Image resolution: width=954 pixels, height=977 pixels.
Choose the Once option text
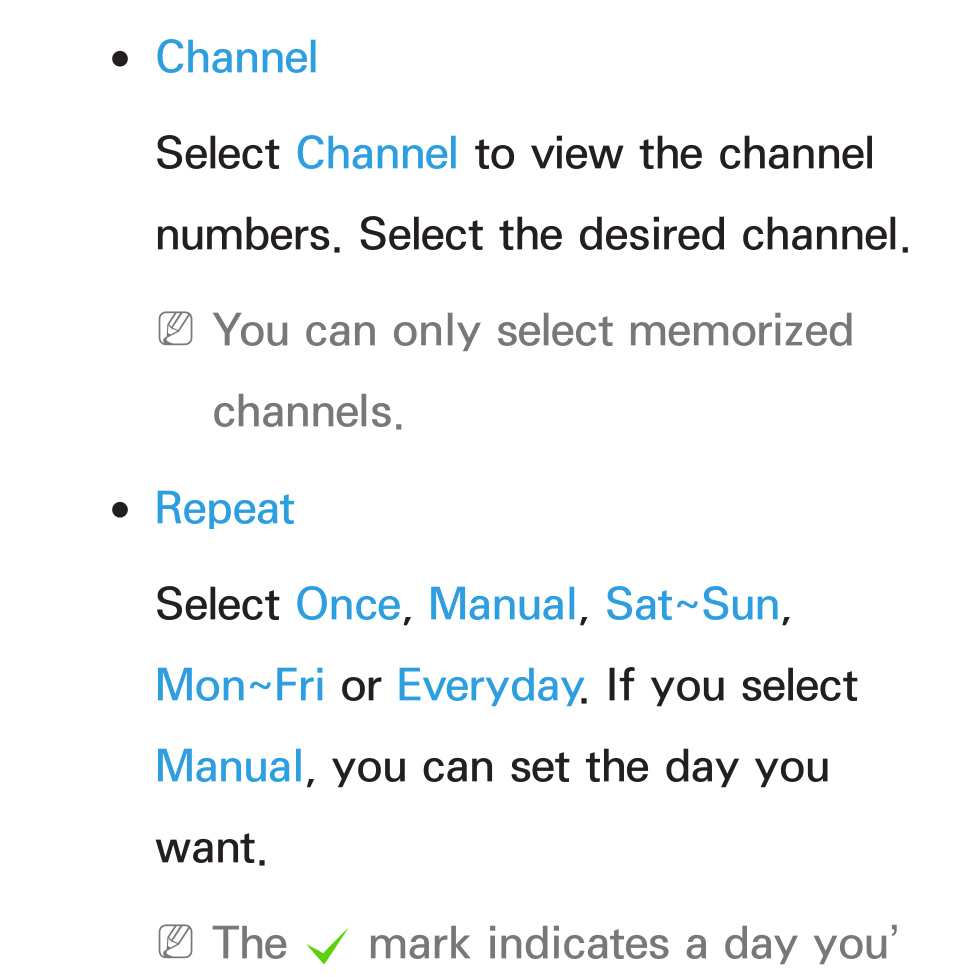[348, 604]
